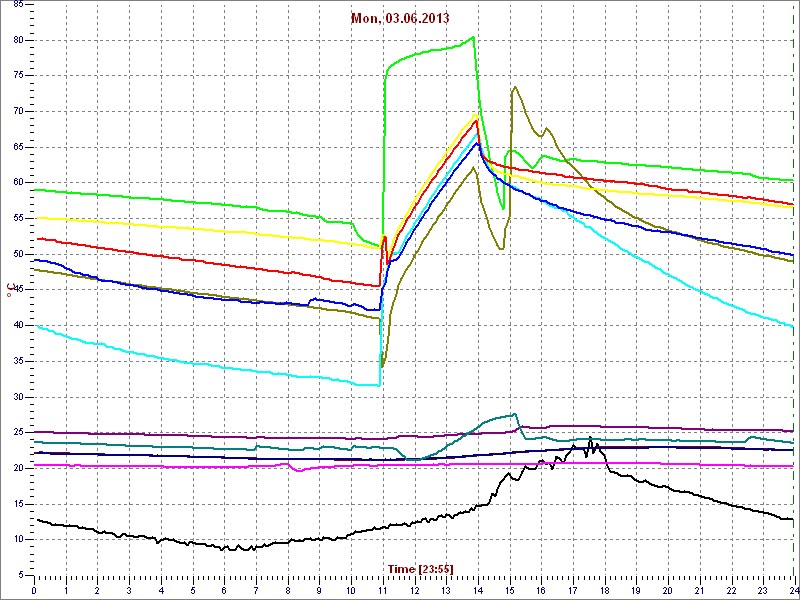The image size is (800, 600).
Task: Select the y-axis value "60"
Action: coord(18,183)
